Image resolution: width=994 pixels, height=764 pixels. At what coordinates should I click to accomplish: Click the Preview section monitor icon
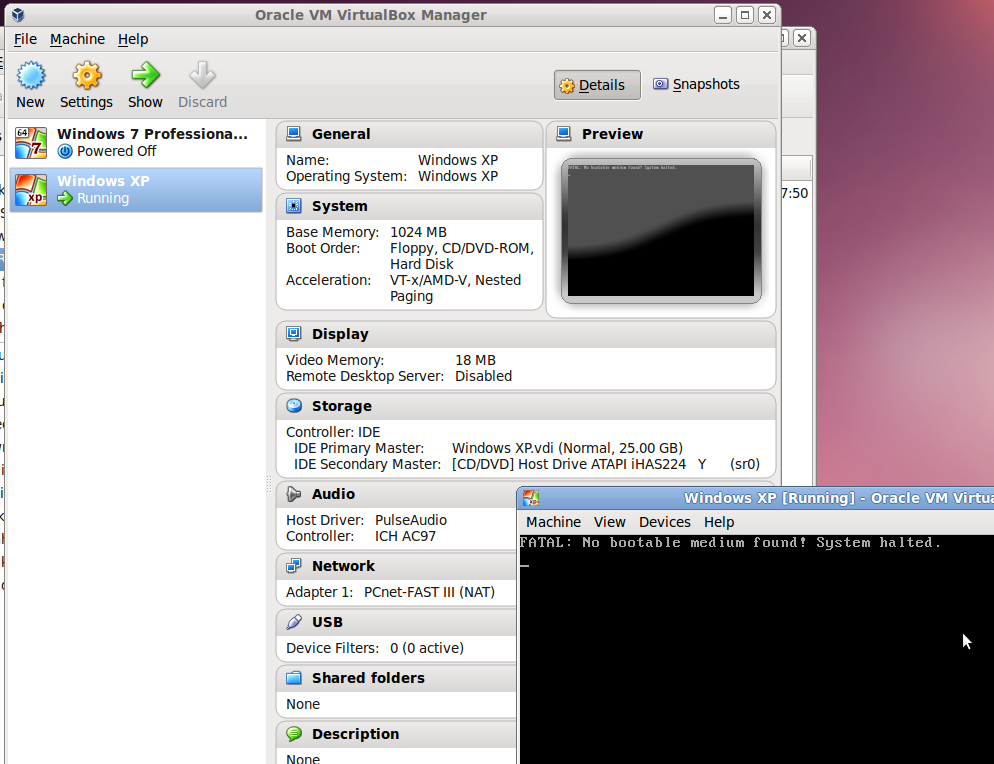[x=564, y=134]
